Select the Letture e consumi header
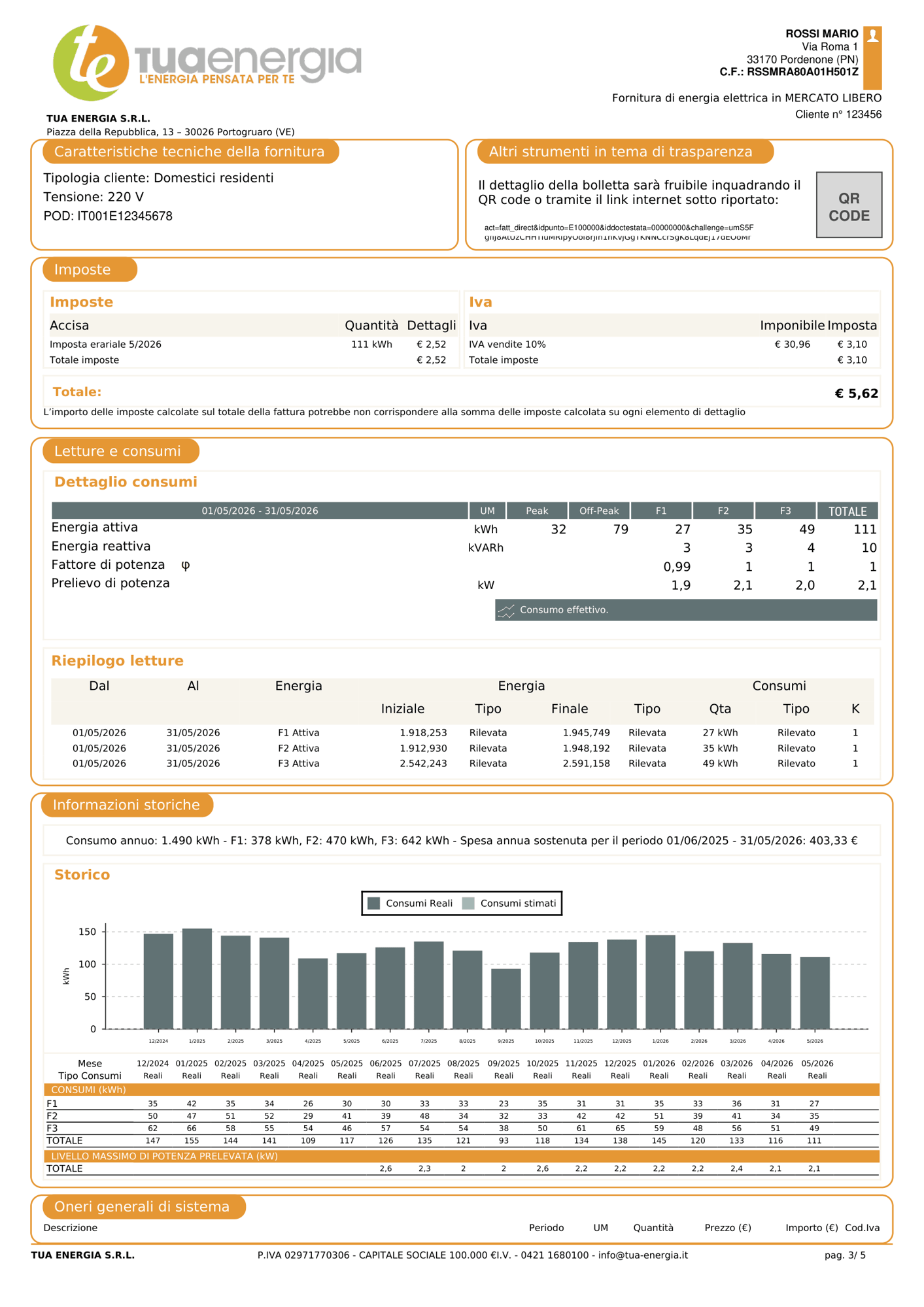The image size is (924, 1307). pos(121,451)
